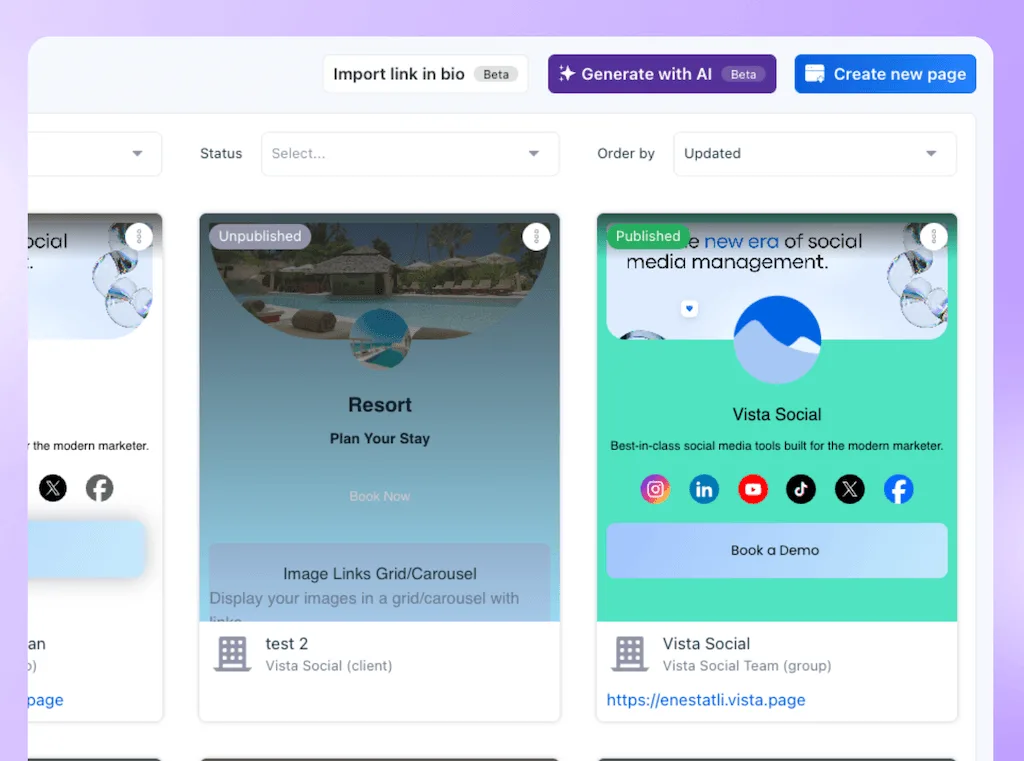Click the Facebook icon on Vista Social card
This screenshot has height=761, width=1024.
click(x=899, y=489)
